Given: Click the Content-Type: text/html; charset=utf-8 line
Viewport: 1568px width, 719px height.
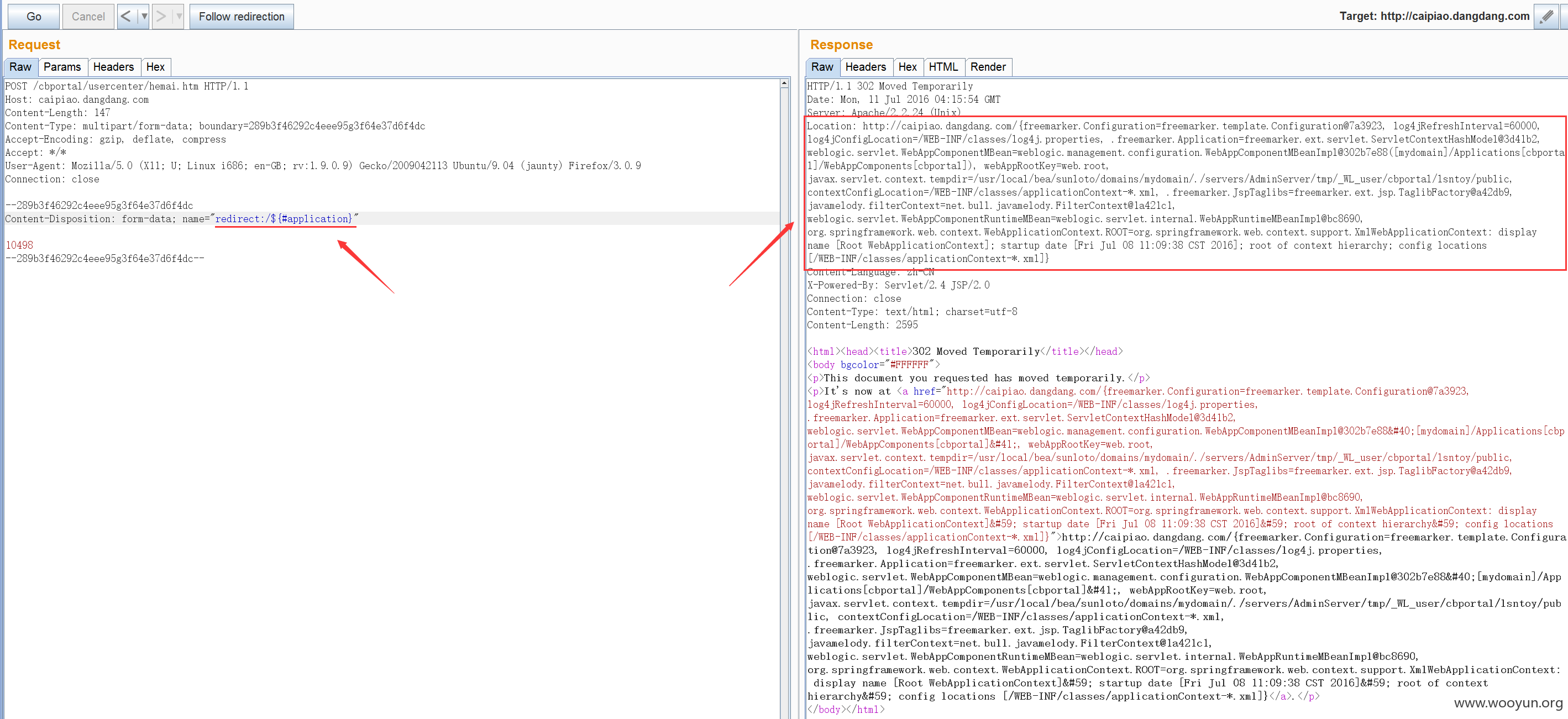Looking at the screenshot, I should point(912,312).
